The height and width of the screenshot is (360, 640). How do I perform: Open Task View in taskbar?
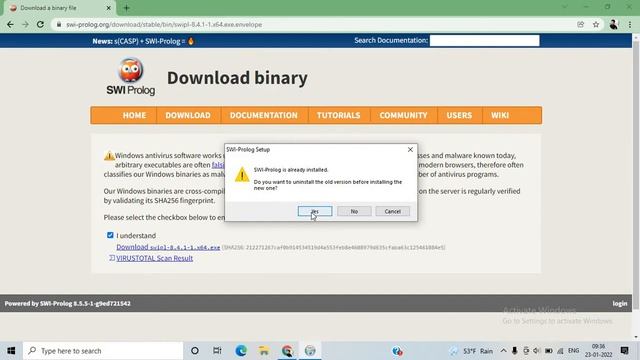pos(217,351)
